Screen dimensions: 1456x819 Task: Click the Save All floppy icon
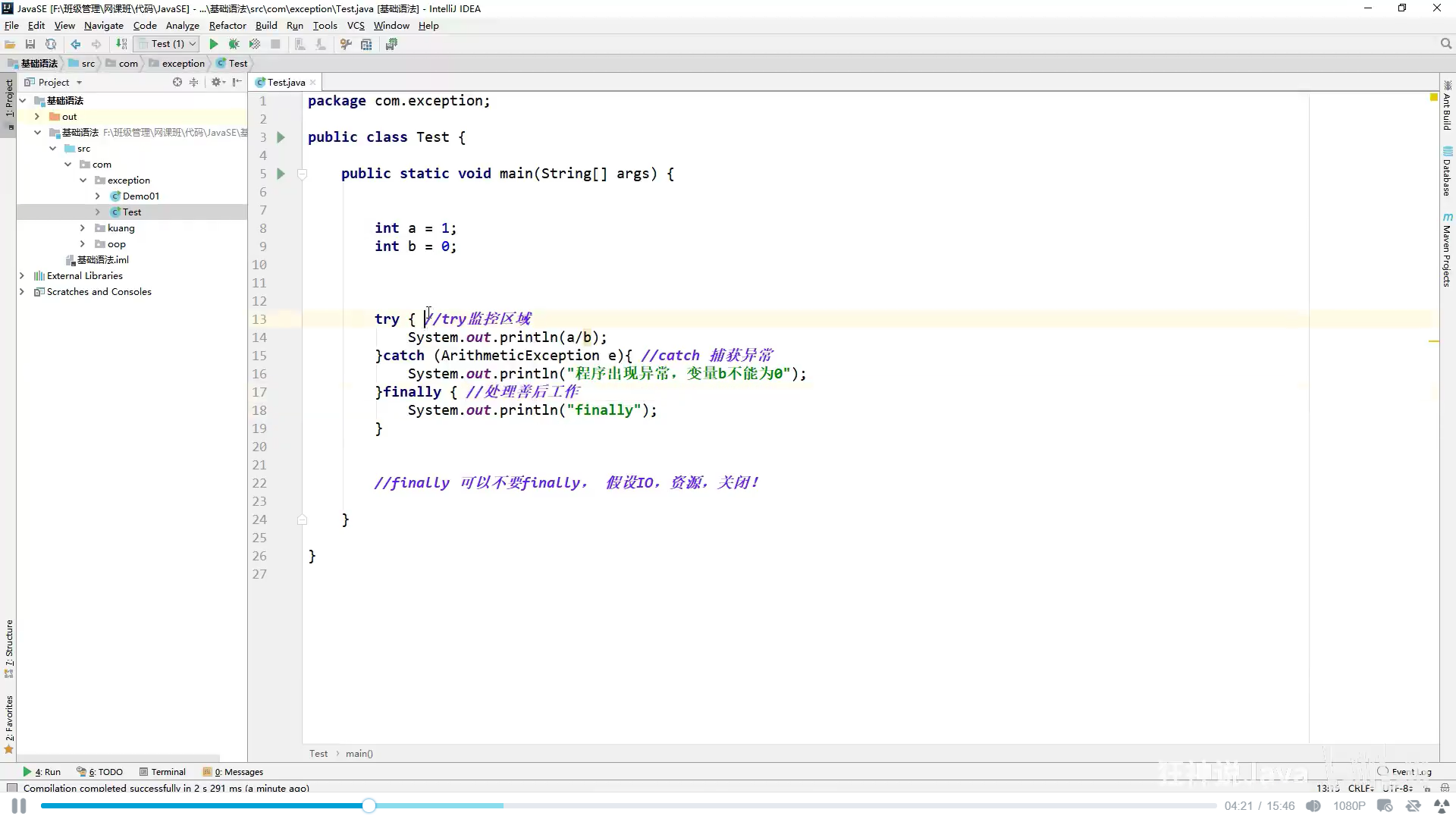pyautogui.click(x=30, y=44)
